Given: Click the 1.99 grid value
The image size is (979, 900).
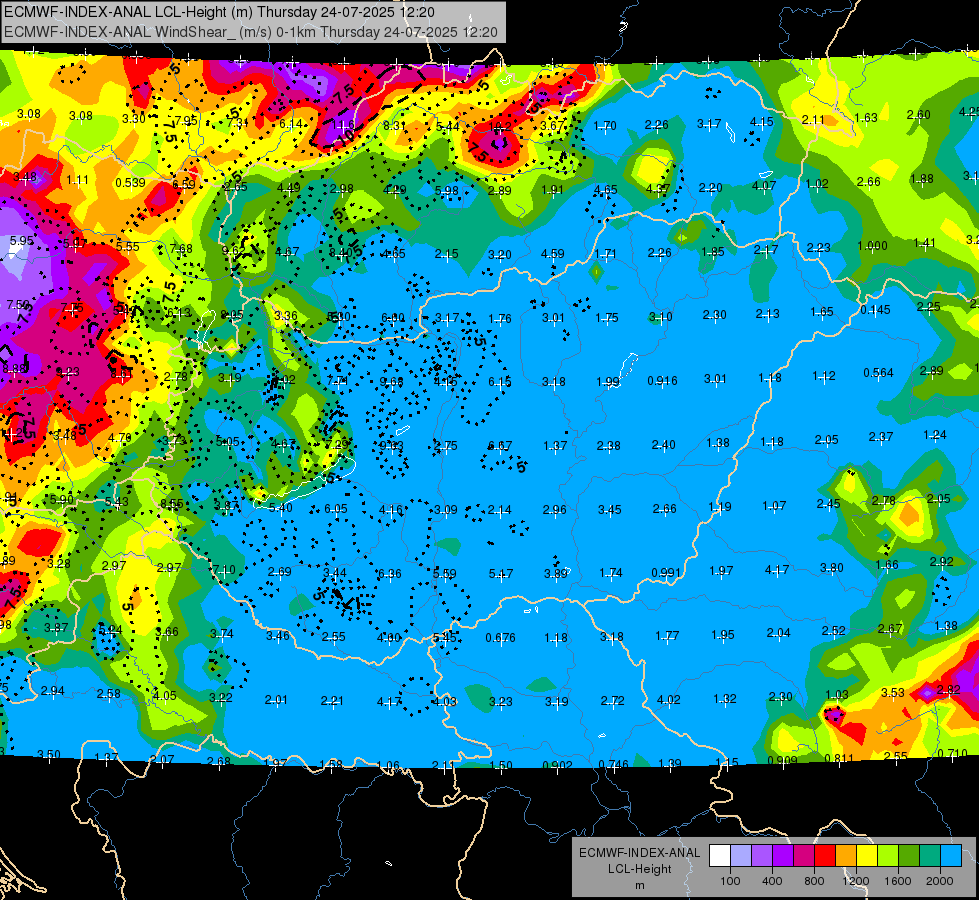Looking at the screenshot, I should point(608,382).
